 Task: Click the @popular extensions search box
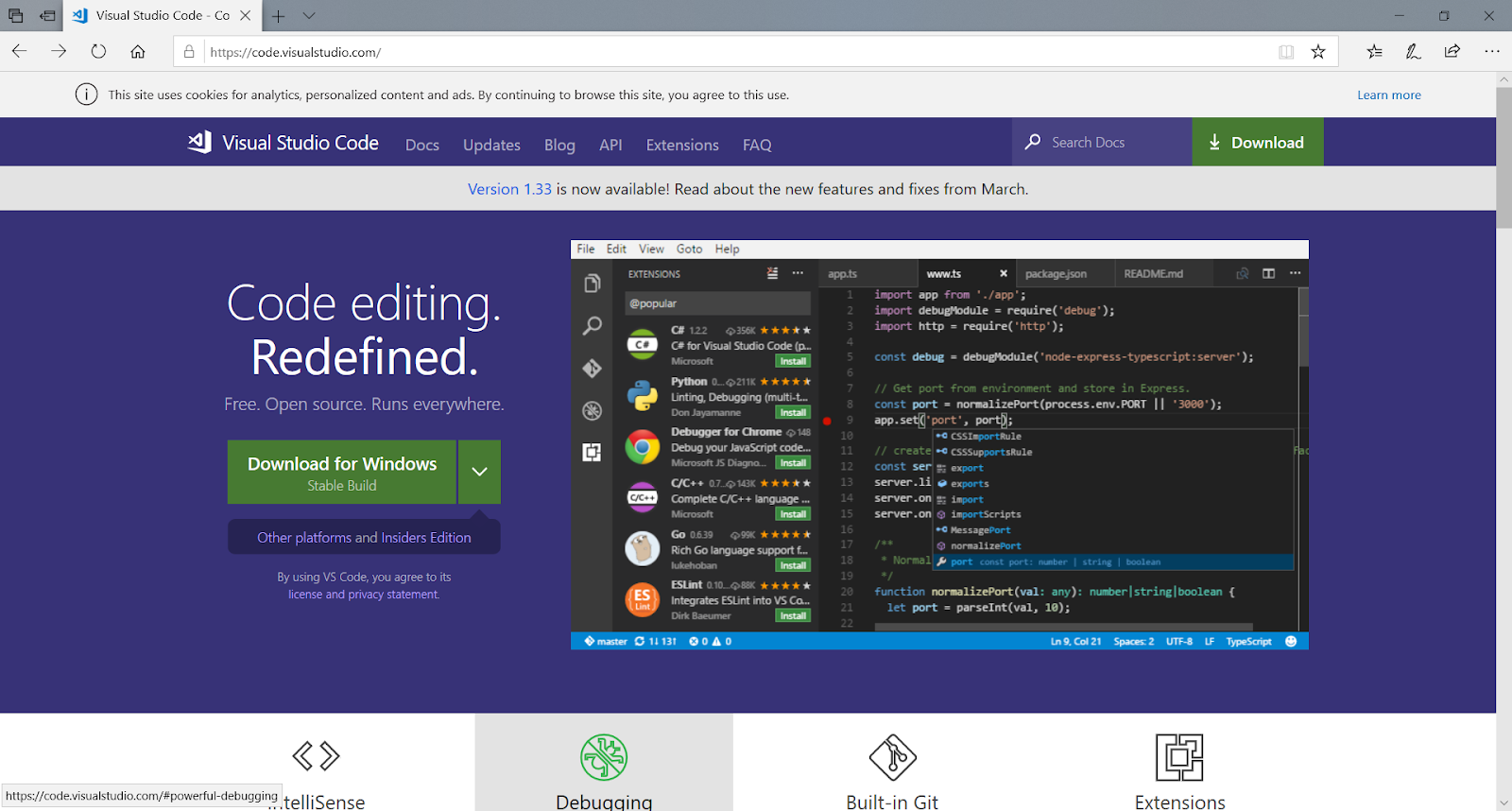pos(717,303)
